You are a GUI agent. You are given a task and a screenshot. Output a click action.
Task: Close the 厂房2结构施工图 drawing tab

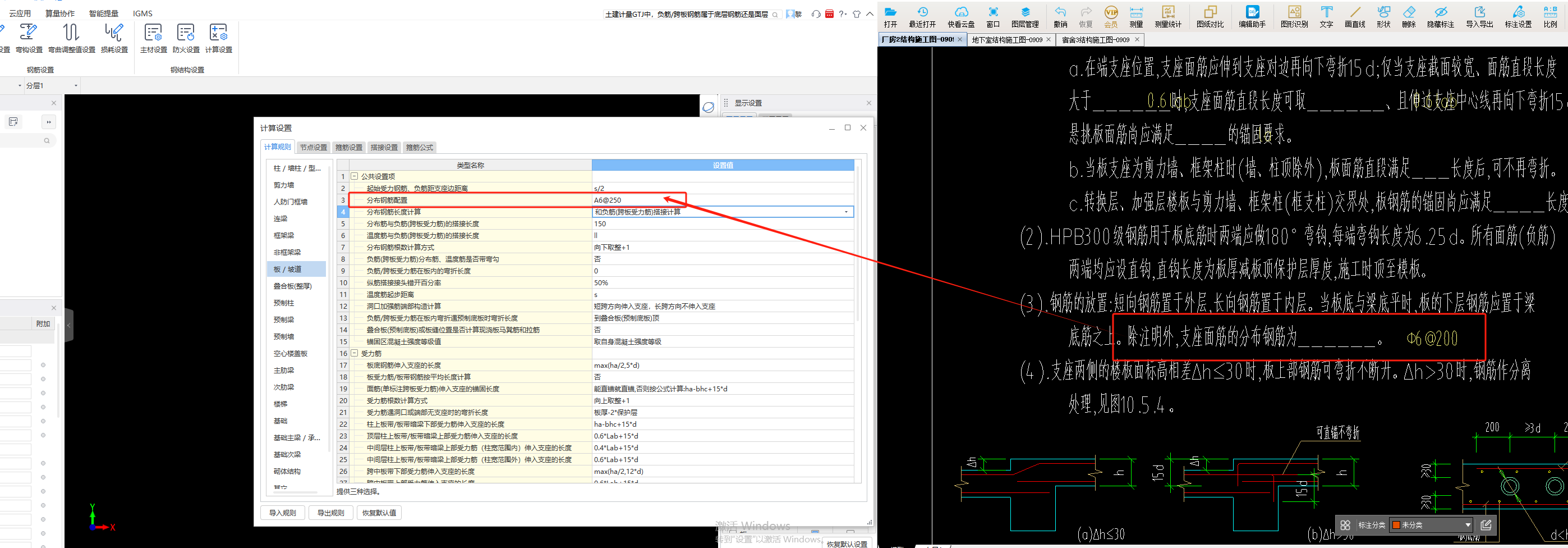960,39
